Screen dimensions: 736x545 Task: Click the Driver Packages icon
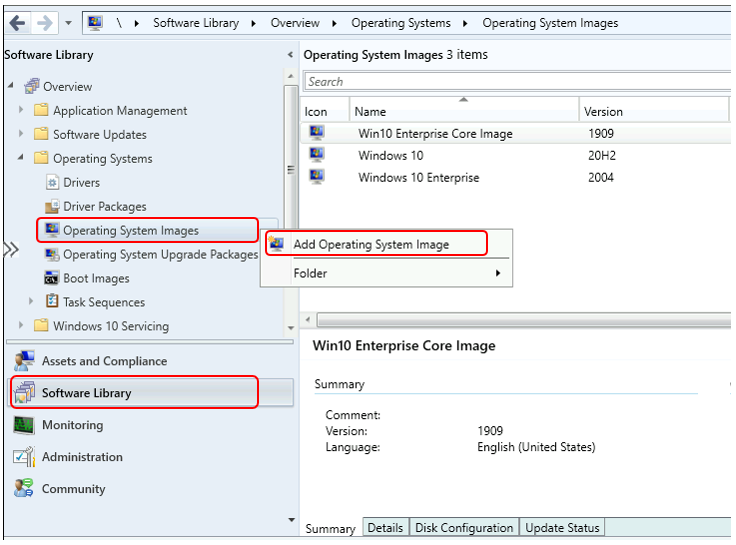click(52, 206)
